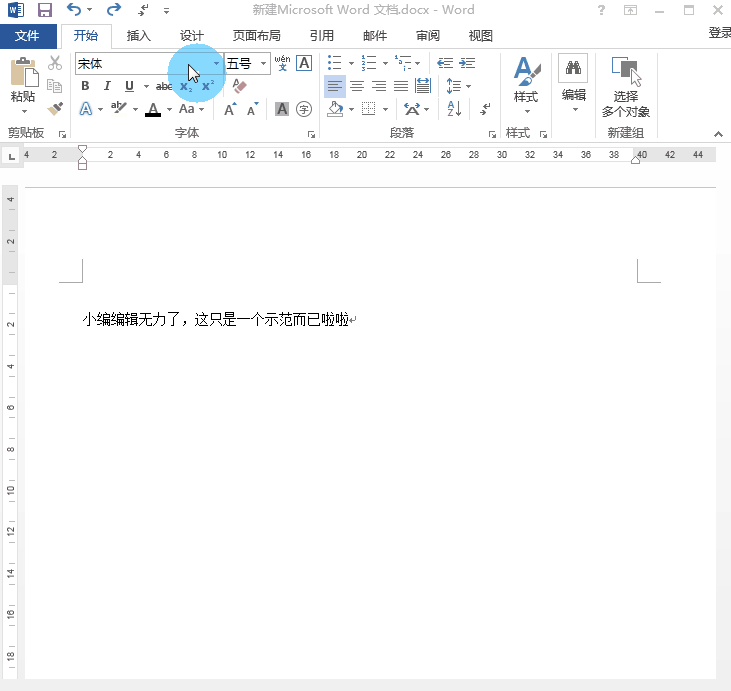731x691 pixels.
Task: Toggle Italic formatting
Action: point(107,86)
